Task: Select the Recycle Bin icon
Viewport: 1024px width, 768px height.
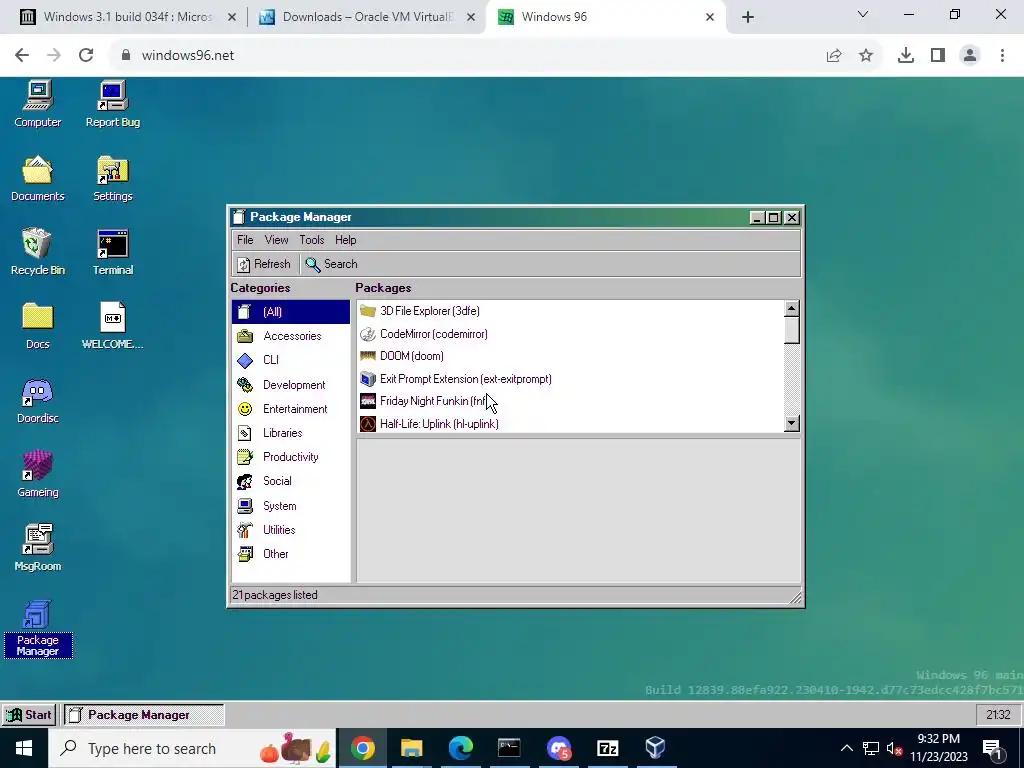Action: point(38,252)
